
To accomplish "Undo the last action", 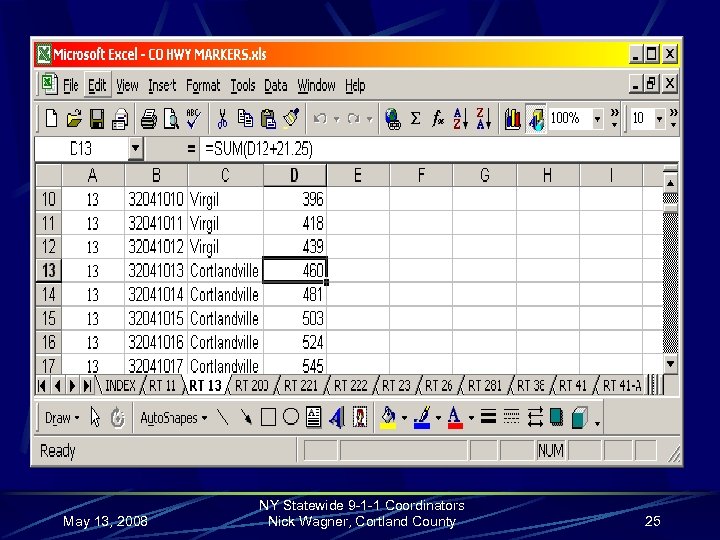I will tap(320, 119).
